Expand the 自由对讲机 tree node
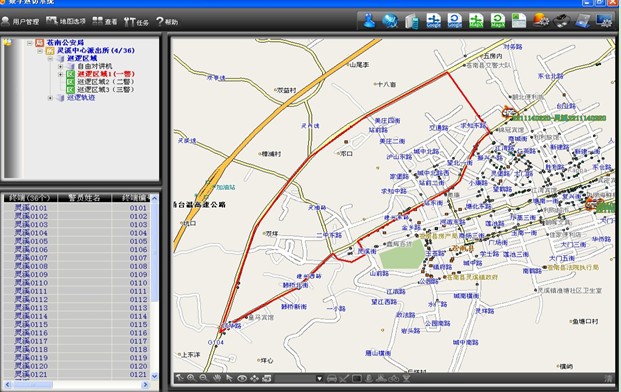621x392 pixels. (60, 67)
